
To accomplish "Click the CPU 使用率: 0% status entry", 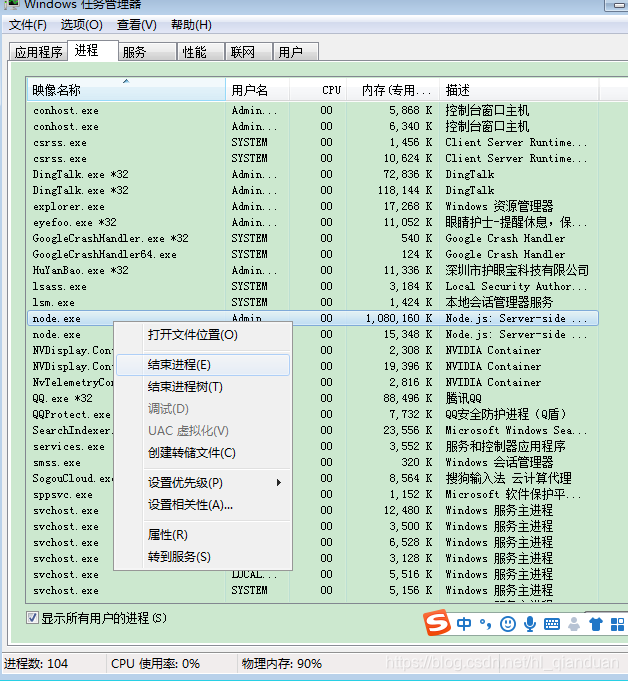I will tap(155, 664).
